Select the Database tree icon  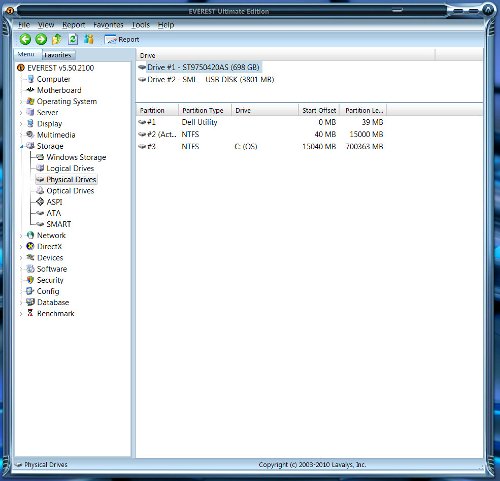[30, 302]
